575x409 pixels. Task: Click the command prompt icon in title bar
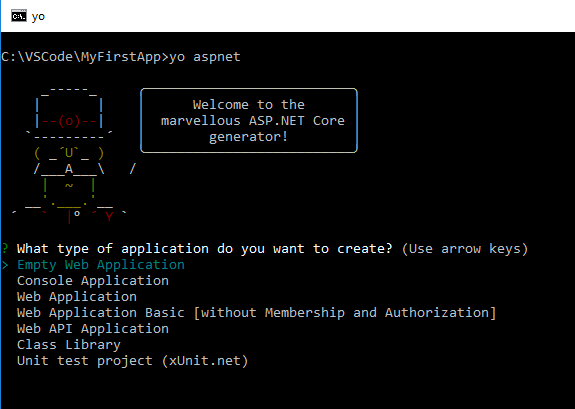click(19, 17)
